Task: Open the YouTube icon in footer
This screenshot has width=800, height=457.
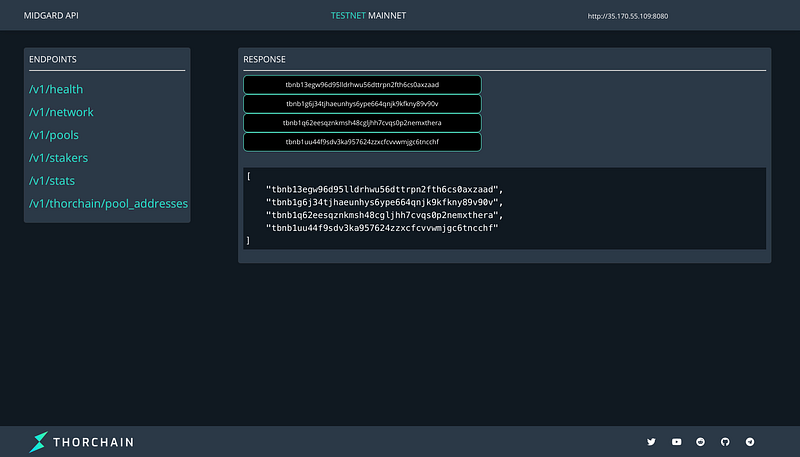Action: (x=677, y=442)
